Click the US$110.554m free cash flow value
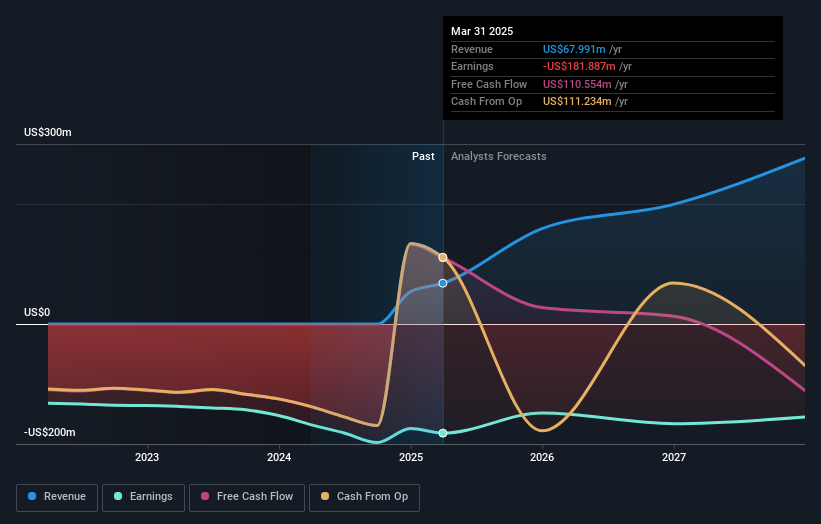The width and height of the screenshot is (821, 524). [x=577, y=84]
